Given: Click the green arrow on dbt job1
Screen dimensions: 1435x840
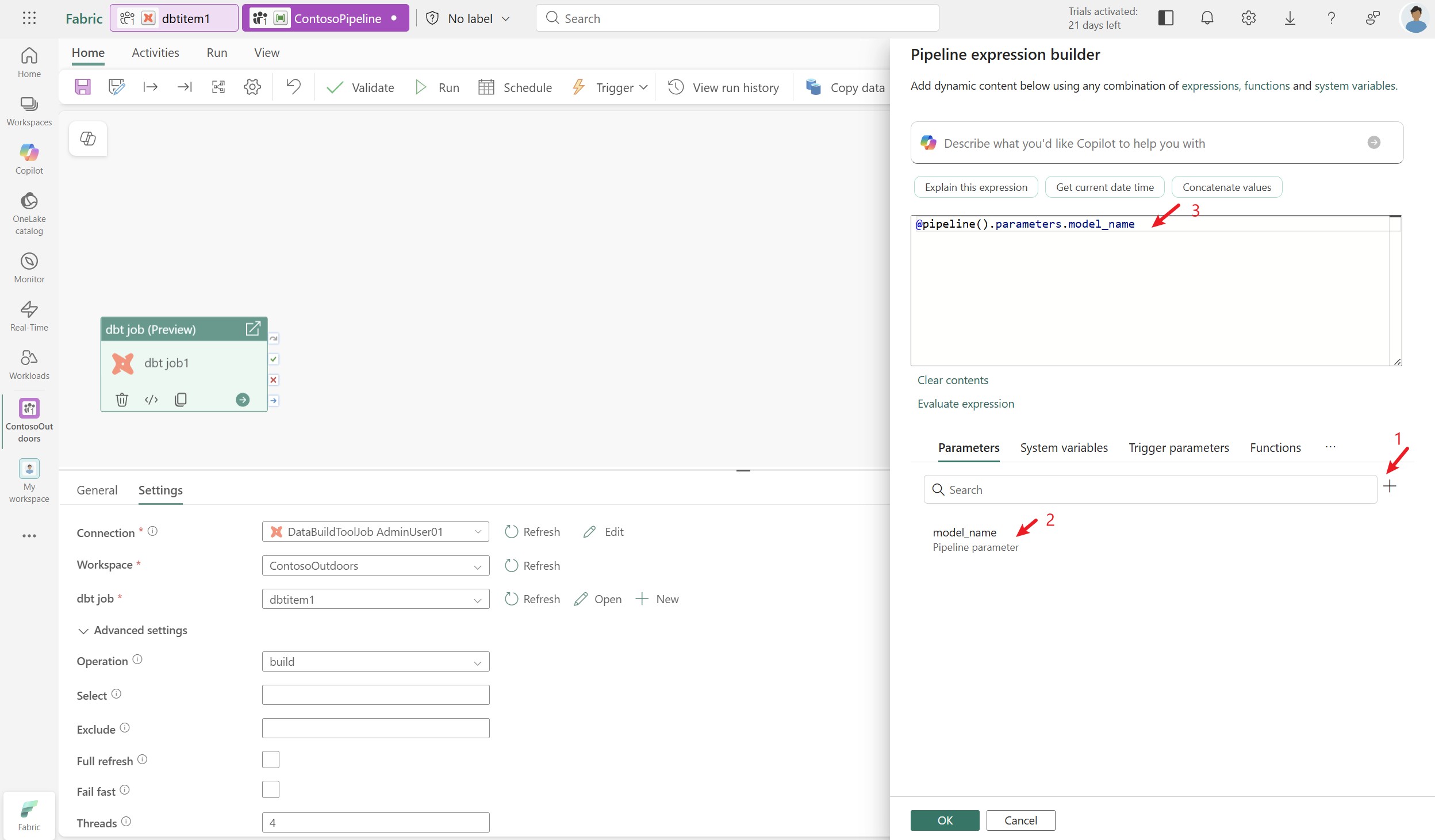Looking at the screenshot, I should coord(243,400).
